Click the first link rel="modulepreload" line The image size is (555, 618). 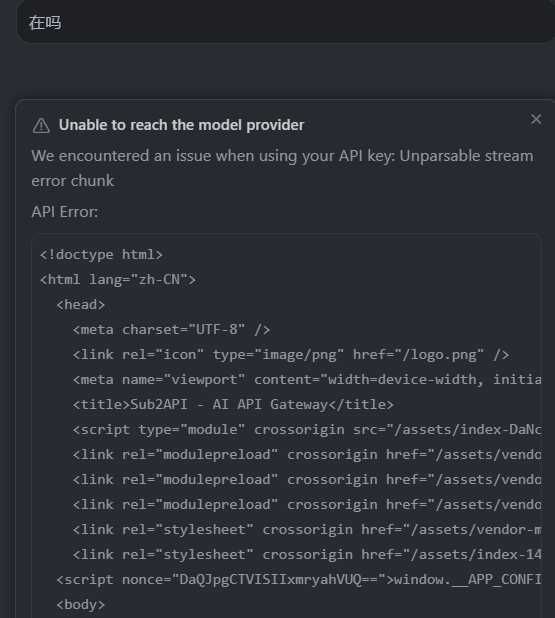click(x=307, y=455)
